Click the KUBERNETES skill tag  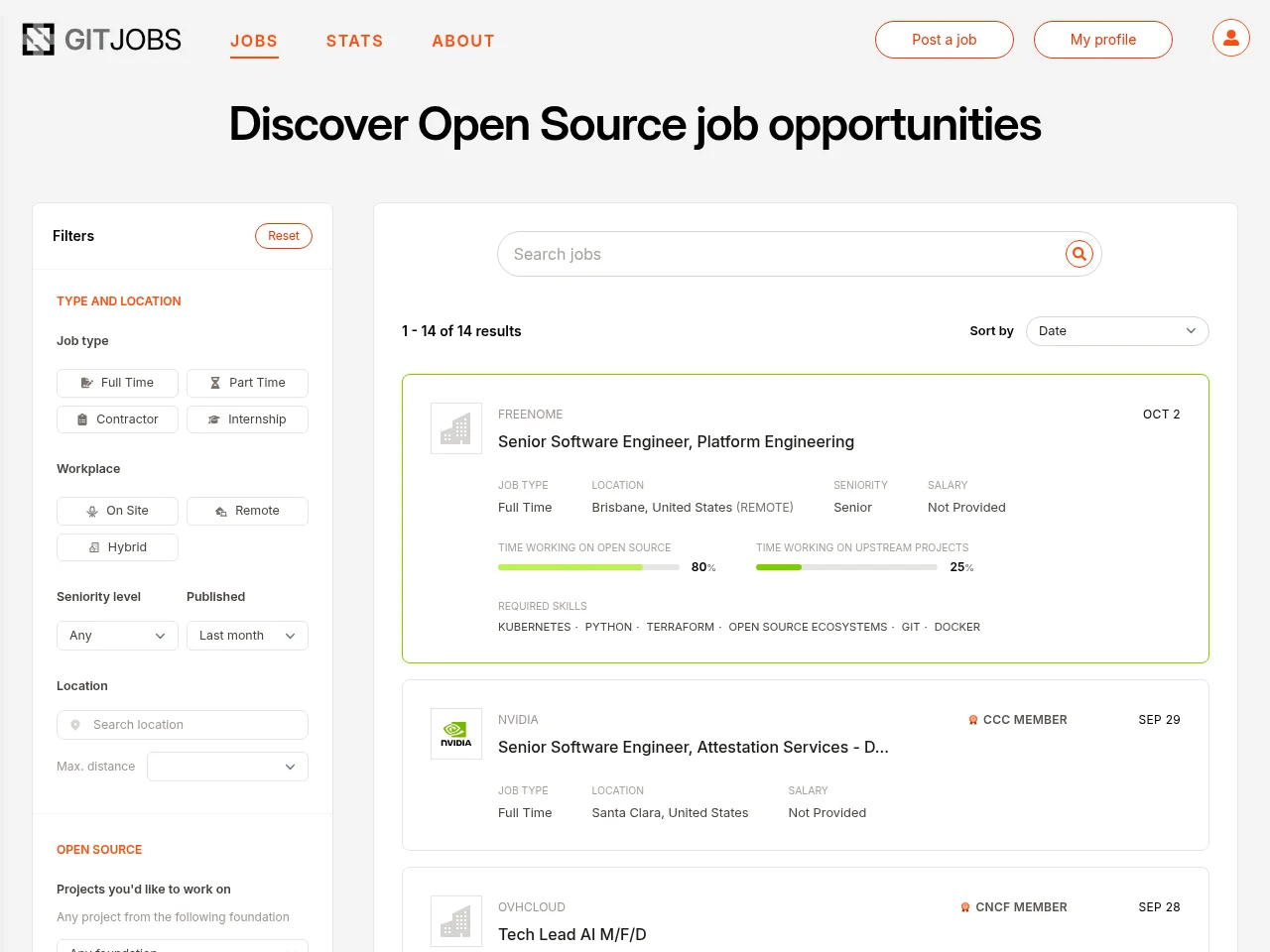535,628
